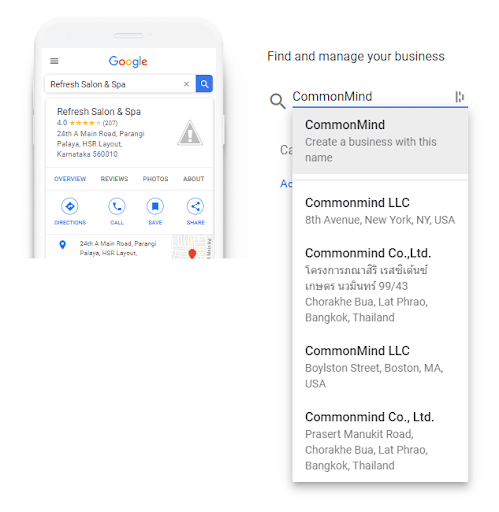Click 'Find and manage your business' heading
This screenshot has height=512, width=499.
click(x=356, y=56)
